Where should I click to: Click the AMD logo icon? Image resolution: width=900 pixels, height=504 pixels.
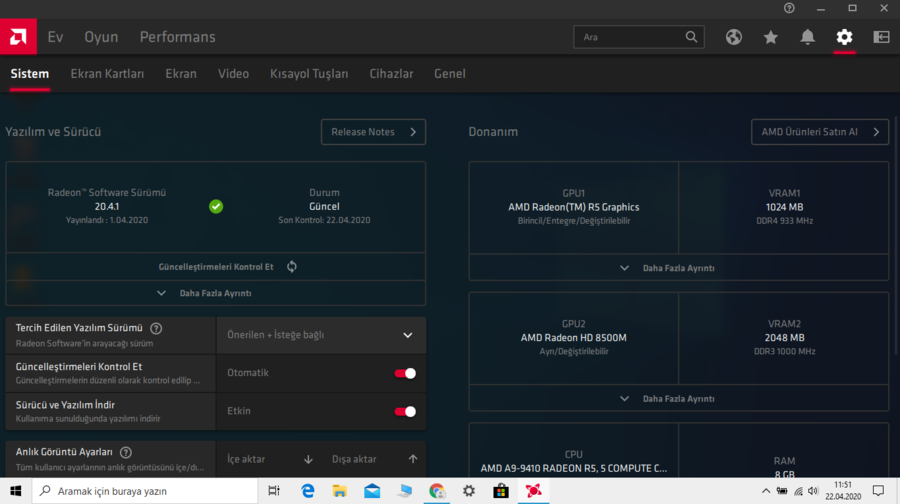[x=18, y=37]
